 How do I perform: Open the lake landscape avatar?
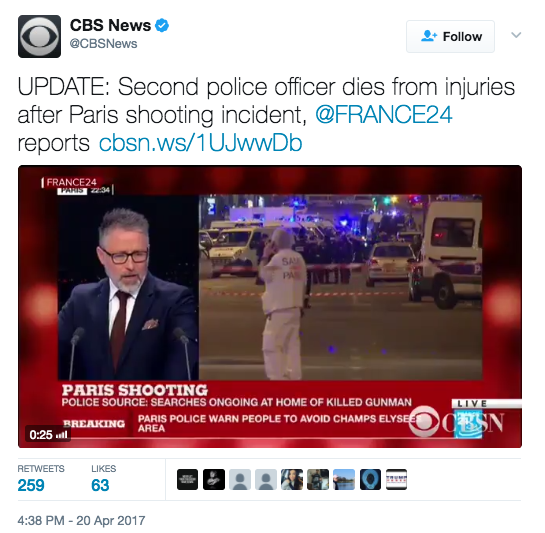[344, 479]
